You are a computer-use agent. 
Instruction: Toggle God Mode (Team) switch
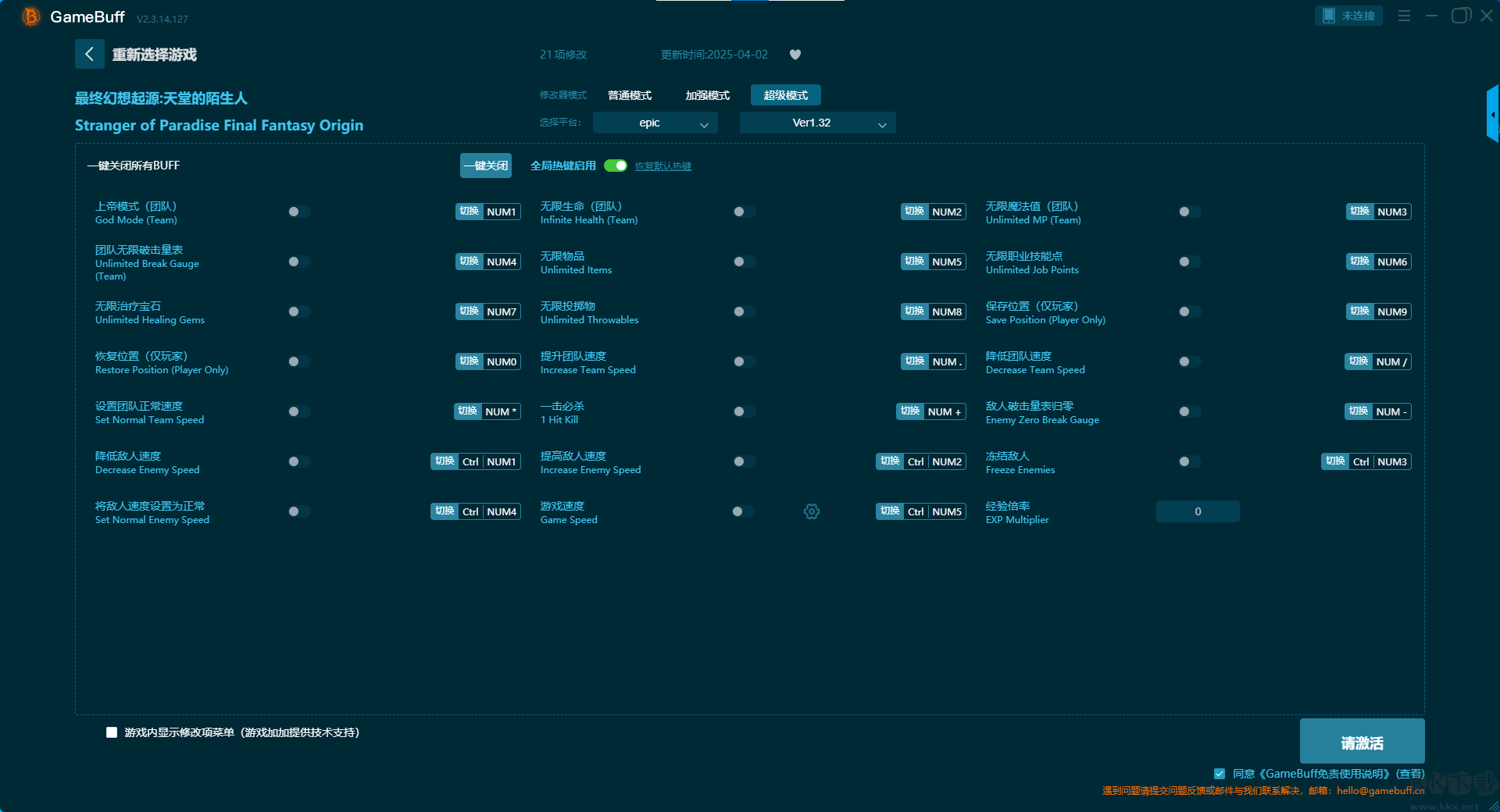pyautogui.click(x=299, y=212)
